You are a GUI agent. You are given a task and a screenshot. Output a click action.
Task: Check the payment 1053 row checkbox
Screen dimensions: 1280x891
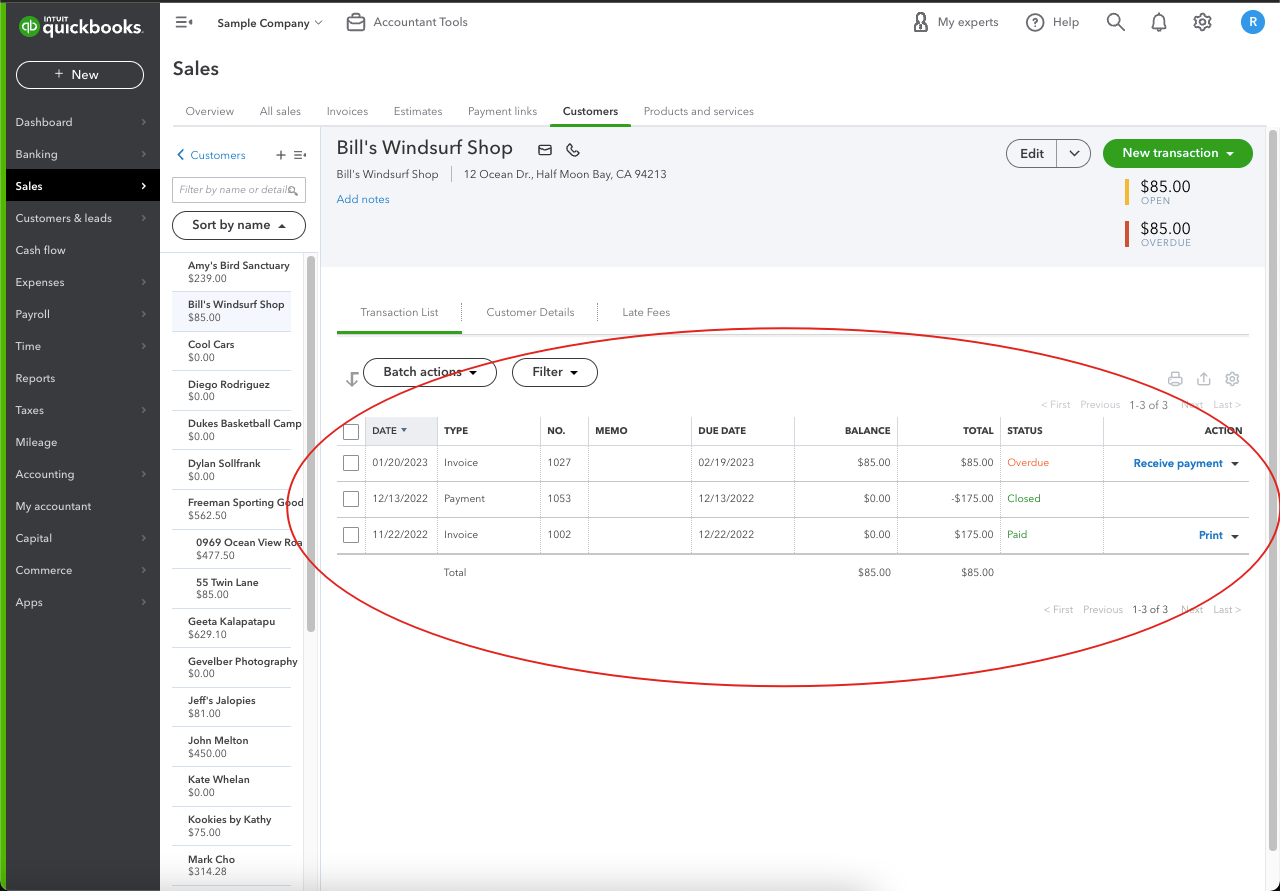coord(351,499)
